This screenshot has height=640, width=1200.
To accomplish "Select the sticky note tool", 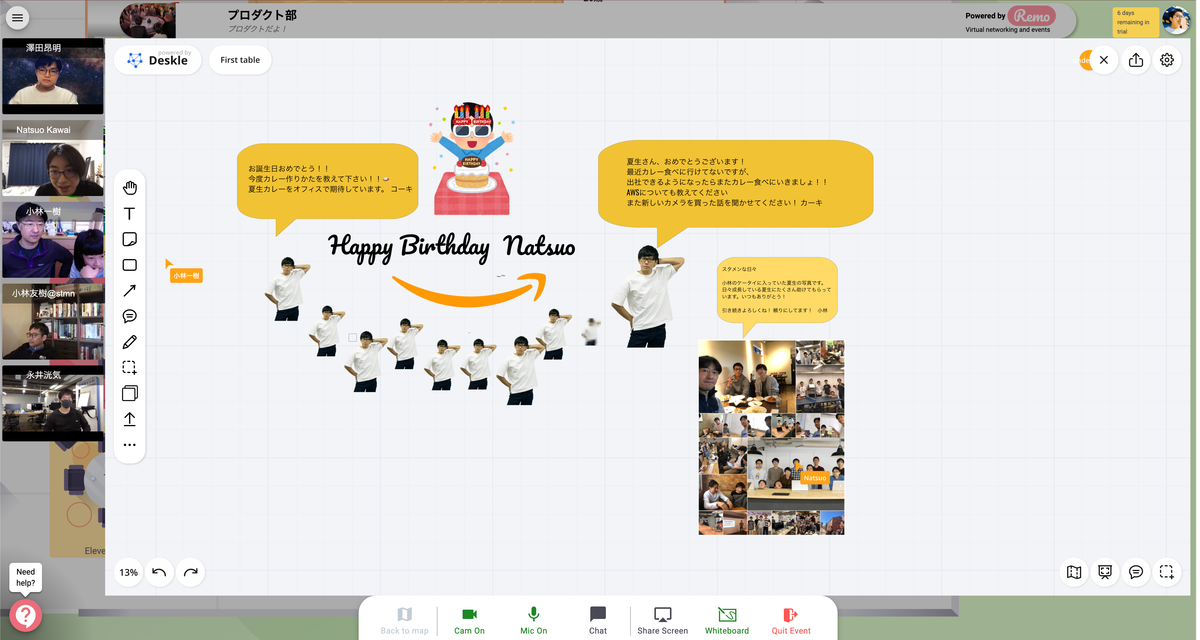I will click(129, 240).
